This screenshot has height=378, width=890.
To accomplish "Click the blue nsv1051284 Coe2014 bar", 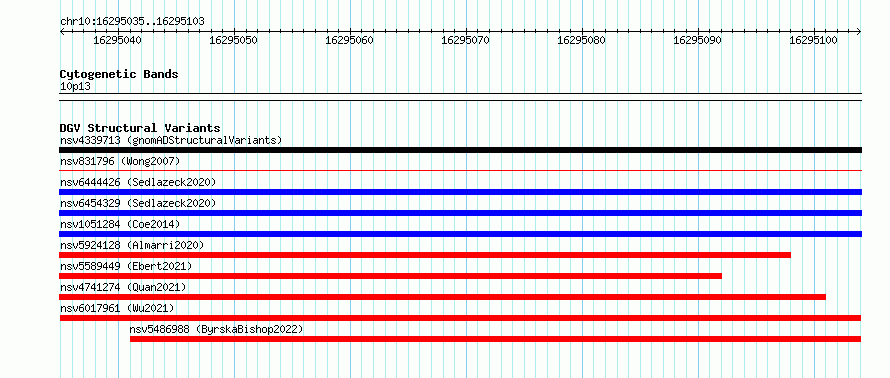I will 460,234.
